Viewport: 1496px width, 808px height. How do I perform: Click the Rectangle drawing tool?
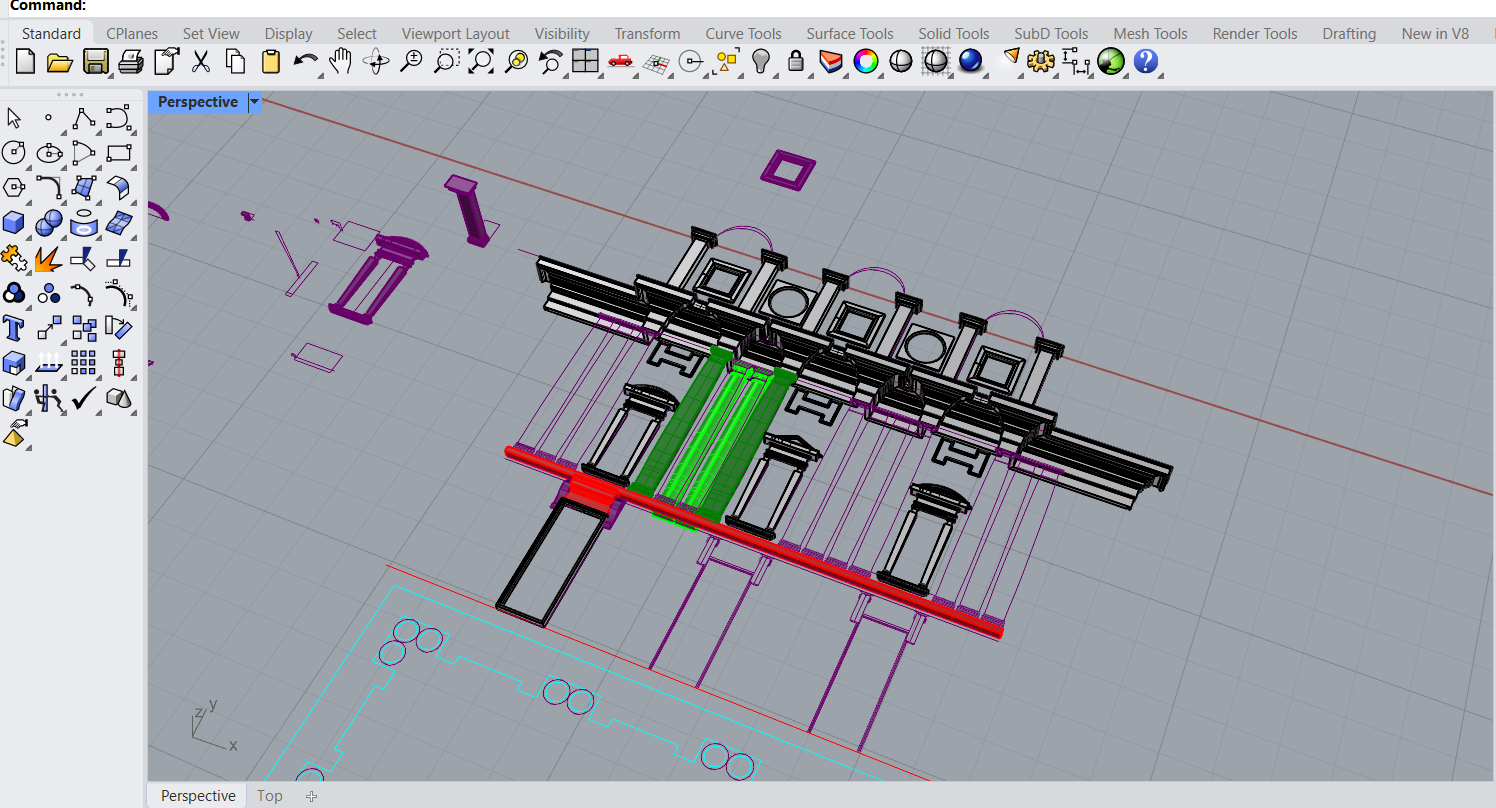coord(118,152)
